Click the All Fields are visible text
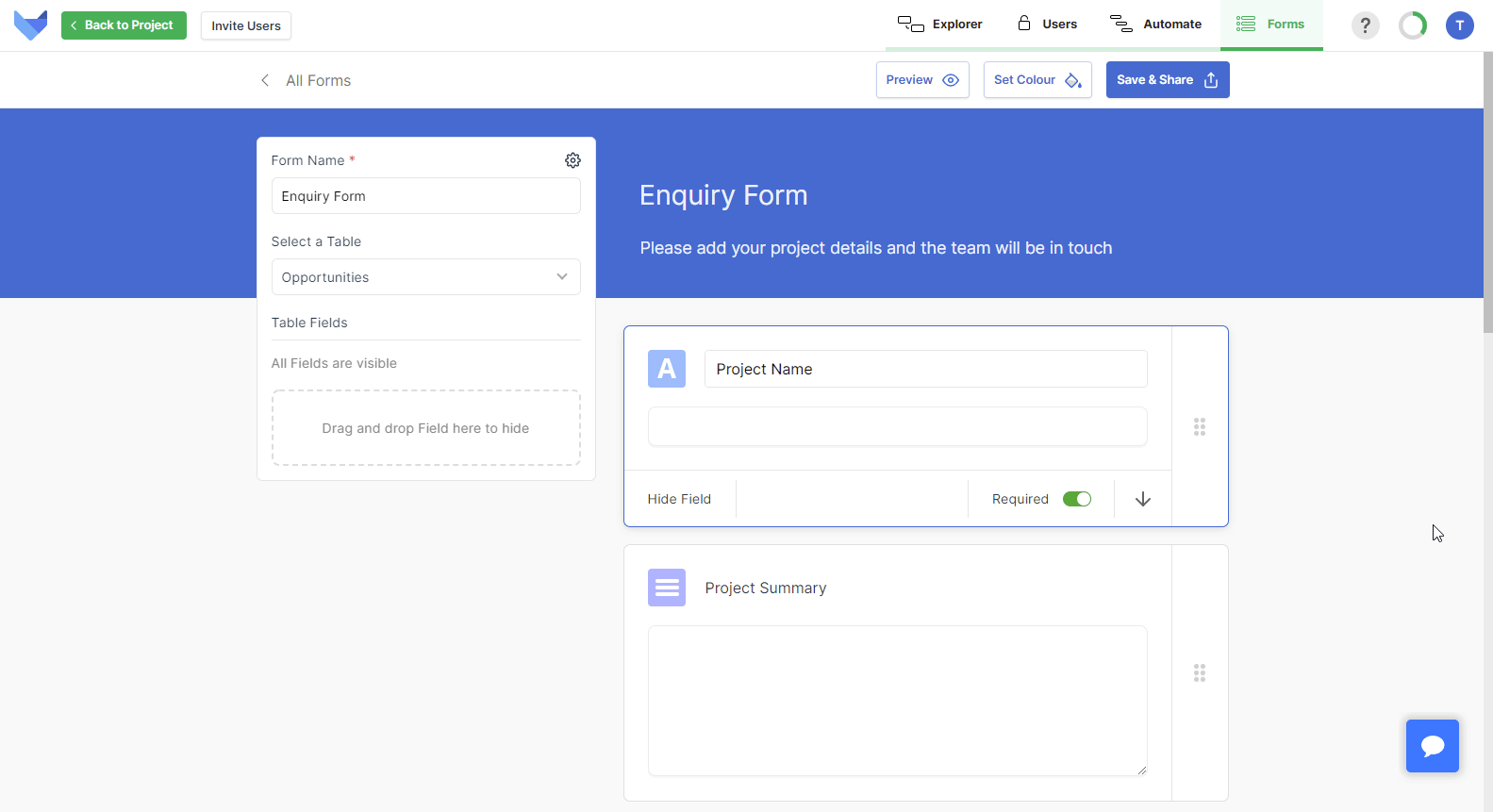Screen dimensions: 1493x812 tap(334, 363)
